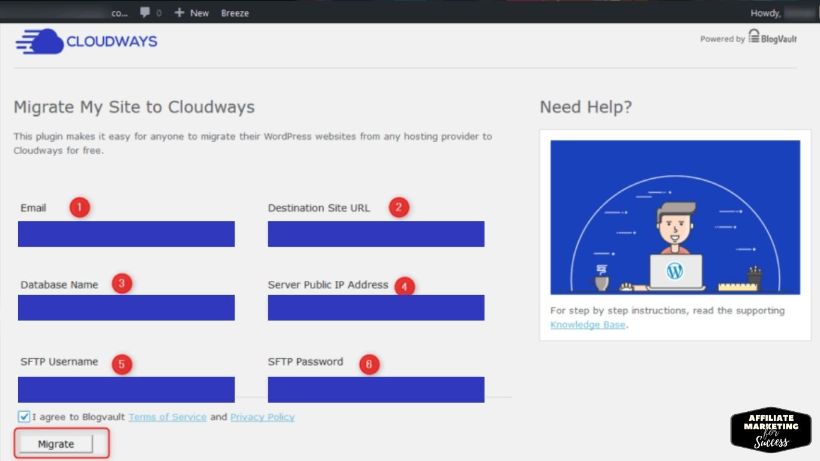Viewport: 820px width, 461px height.
Task: Click the 'Migrate My Site to Cloudways' heading
Action: tap(134, 107)
